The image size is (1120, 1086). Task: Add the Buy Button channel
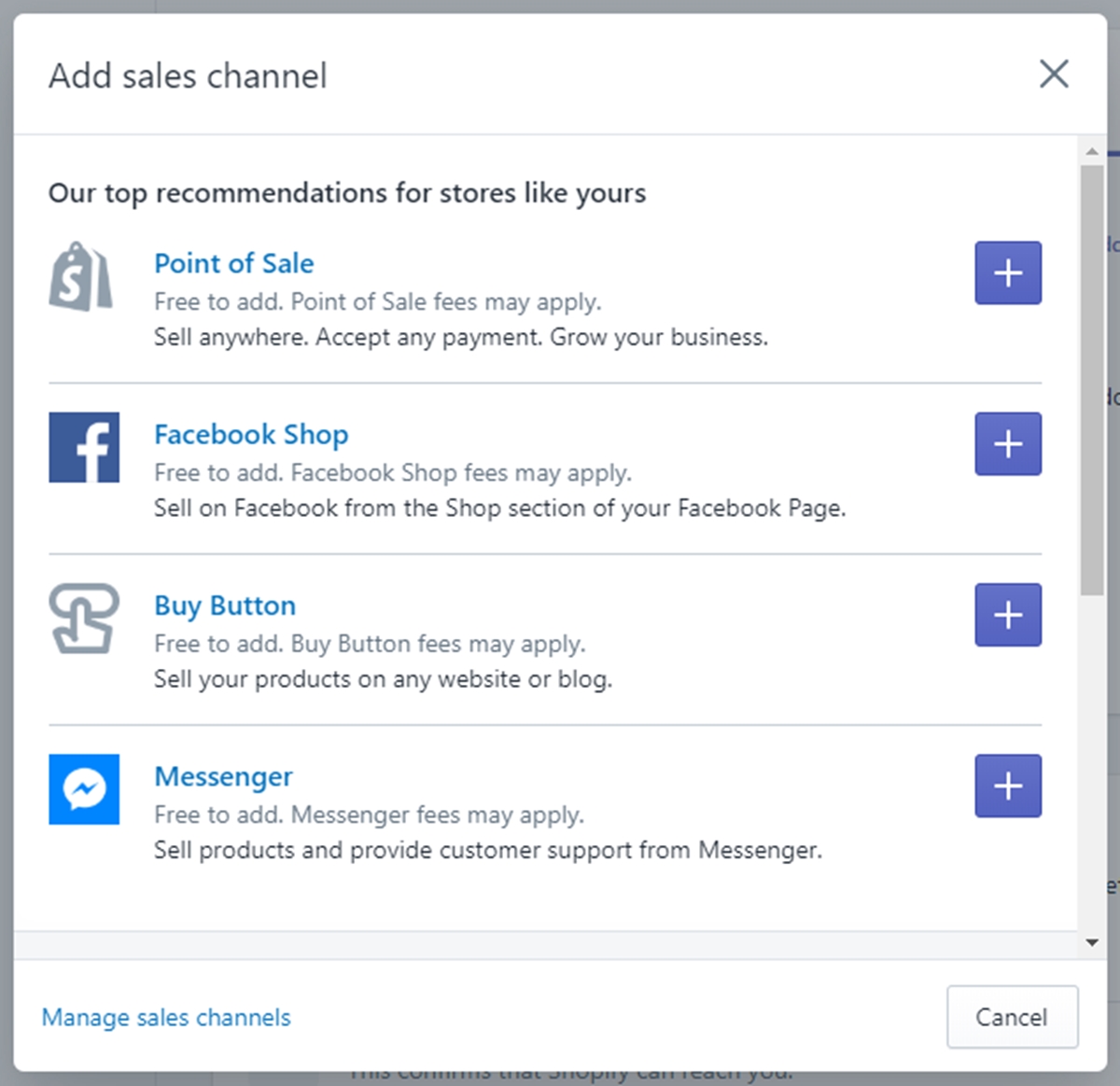click(x=1008, y=615)
